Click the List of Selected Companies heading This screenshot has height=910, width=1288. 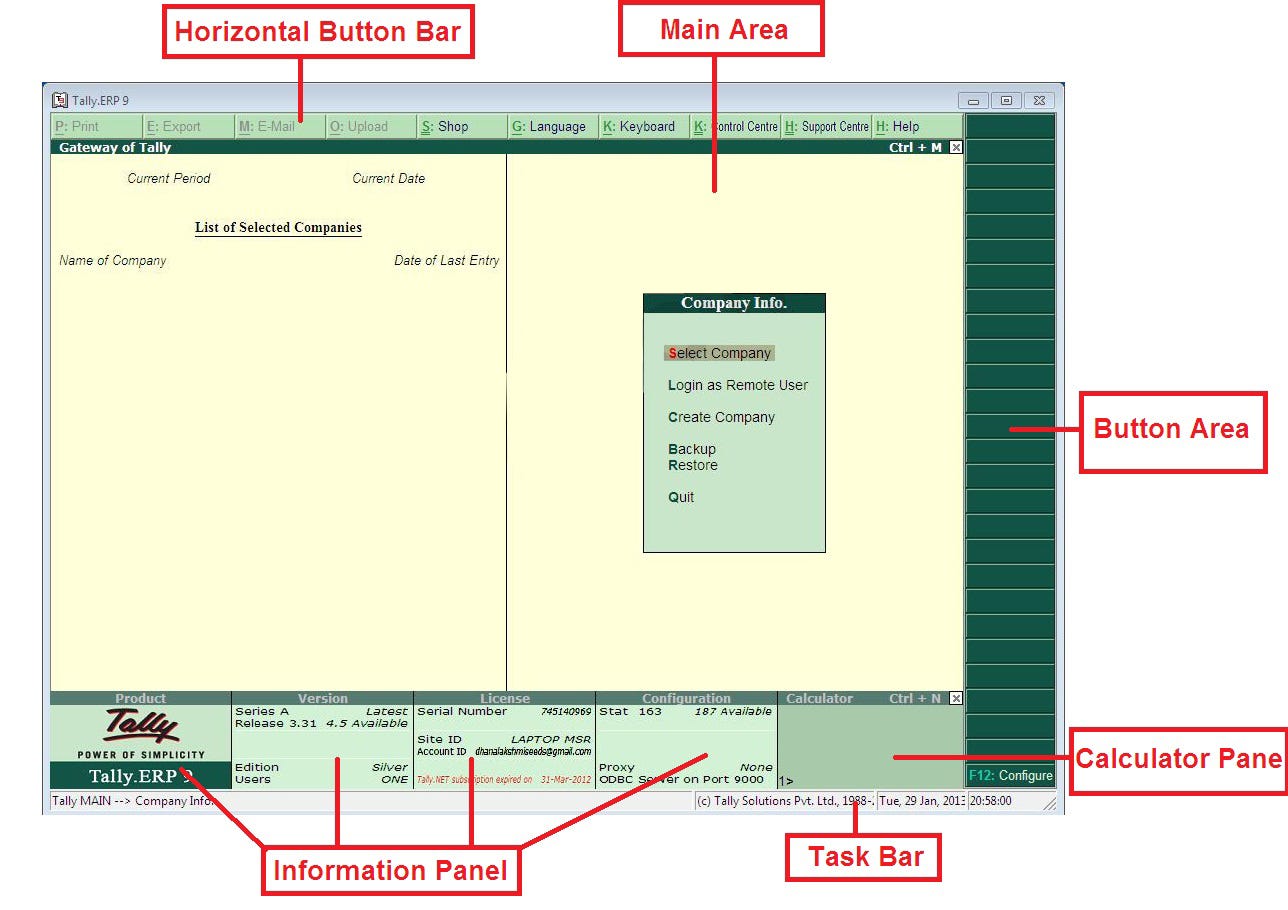pyautogui.click(x=278, y=228)
